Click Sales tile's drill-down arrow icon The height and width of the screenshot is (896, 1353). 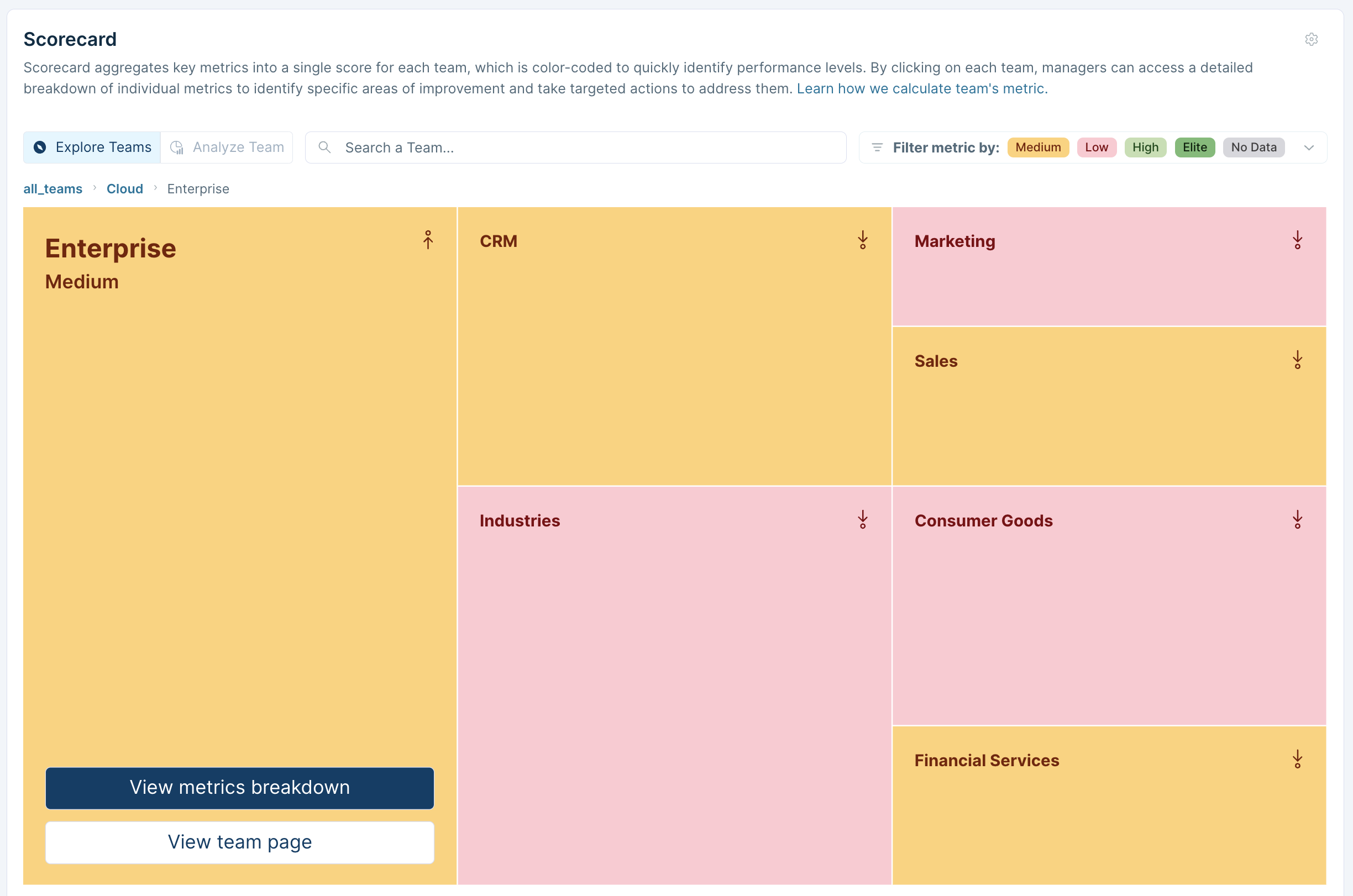[x=1297, y=360]
